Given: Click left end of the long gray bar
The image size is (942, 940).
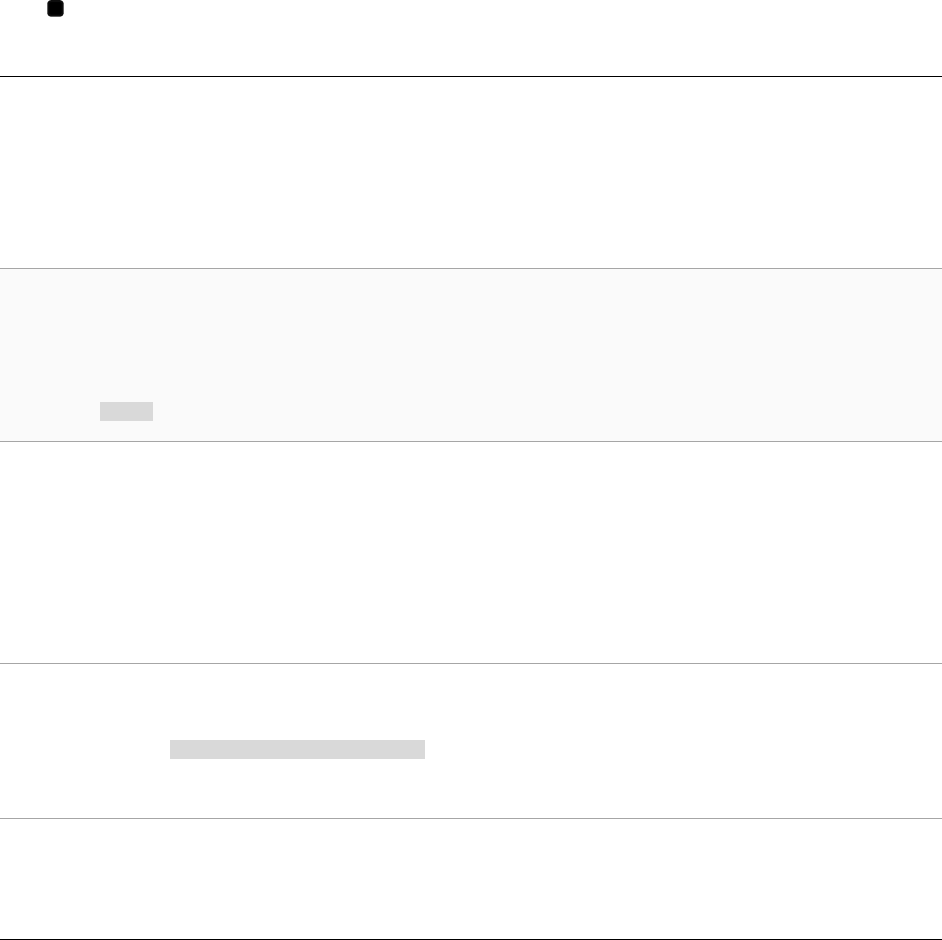Looking at the screenshot, I should (x=174, y=750).
